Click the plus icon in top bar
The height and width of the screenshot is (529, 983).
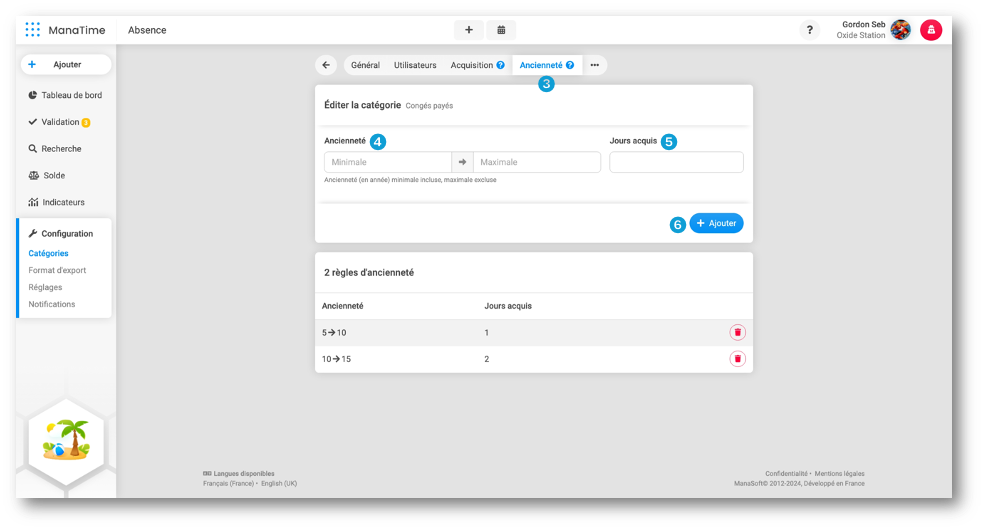[468, 29]
